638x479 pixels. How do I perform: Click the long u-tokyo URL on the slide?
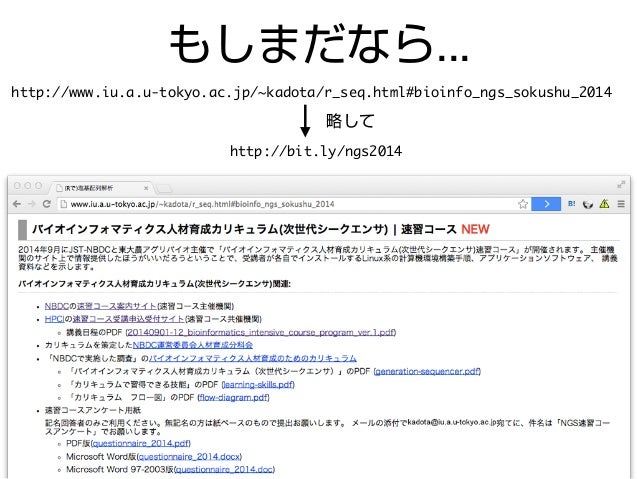[311, 92]
